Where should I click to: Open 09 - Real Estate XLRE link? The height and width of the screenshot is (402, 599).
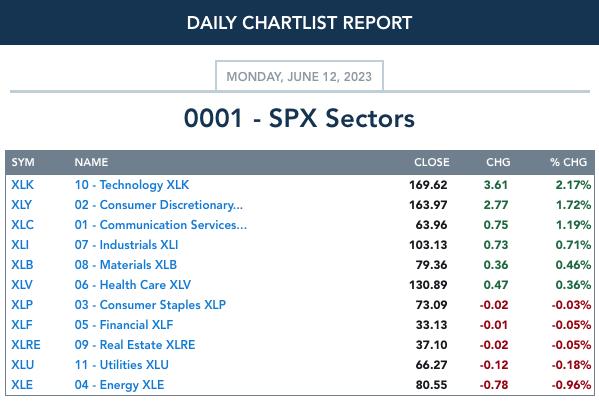tap(135, 345)
